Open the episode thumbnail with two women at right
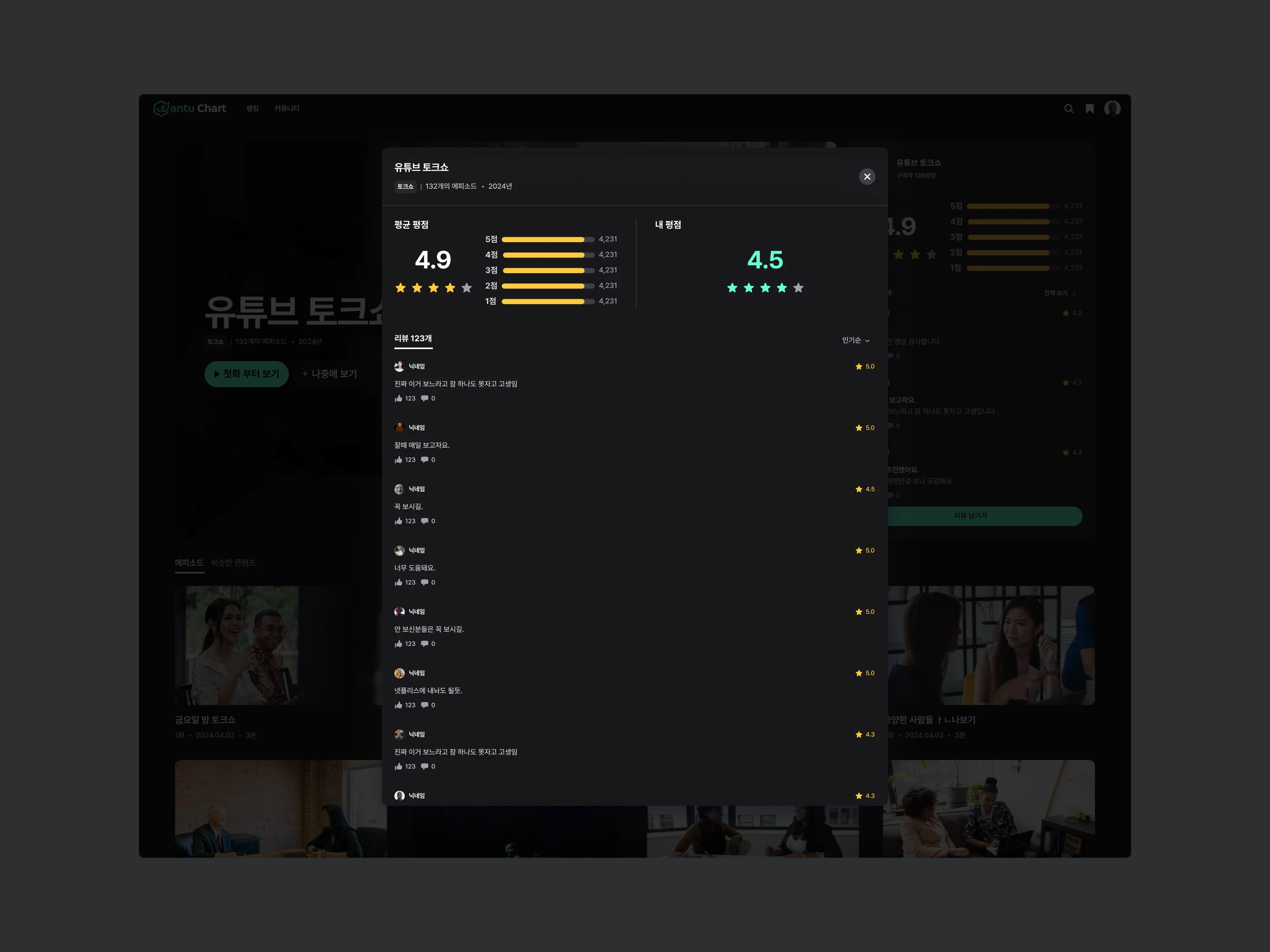Image resolution: width=1270 pixels, height=952 pixels. pyautogui.click(x=989, y=645)
